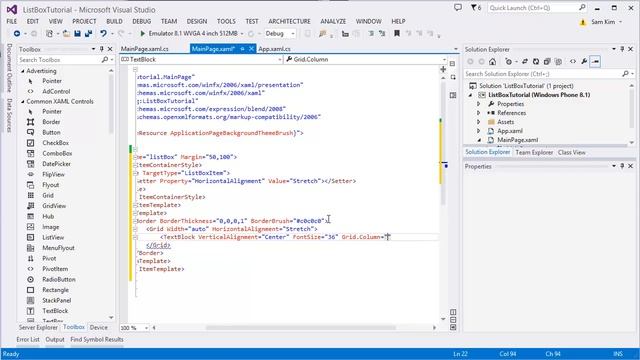Toggle Preview Selected Items in Solution Explorer
Image resolution: width=640 pixels, height=360 pixels.
point(595,62)
